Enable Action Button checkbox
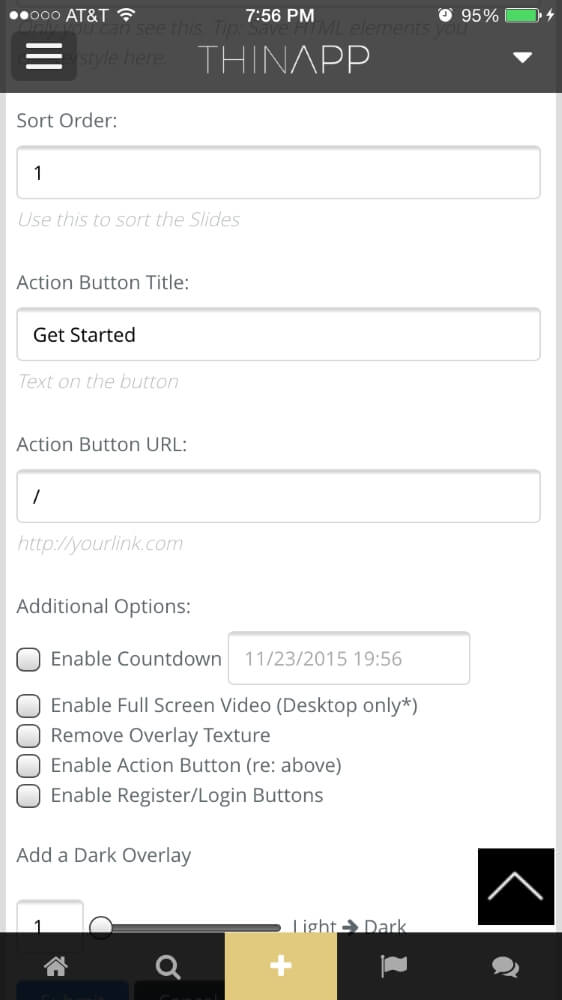The height and width of the screenshot is (1000, 562). [28, 766]
